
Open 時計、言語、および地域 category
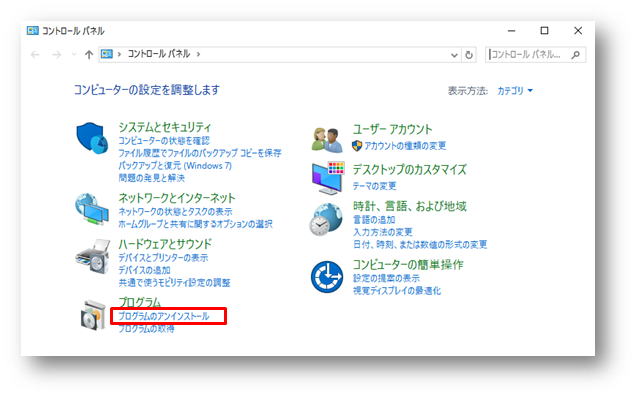tap(410, 206)
